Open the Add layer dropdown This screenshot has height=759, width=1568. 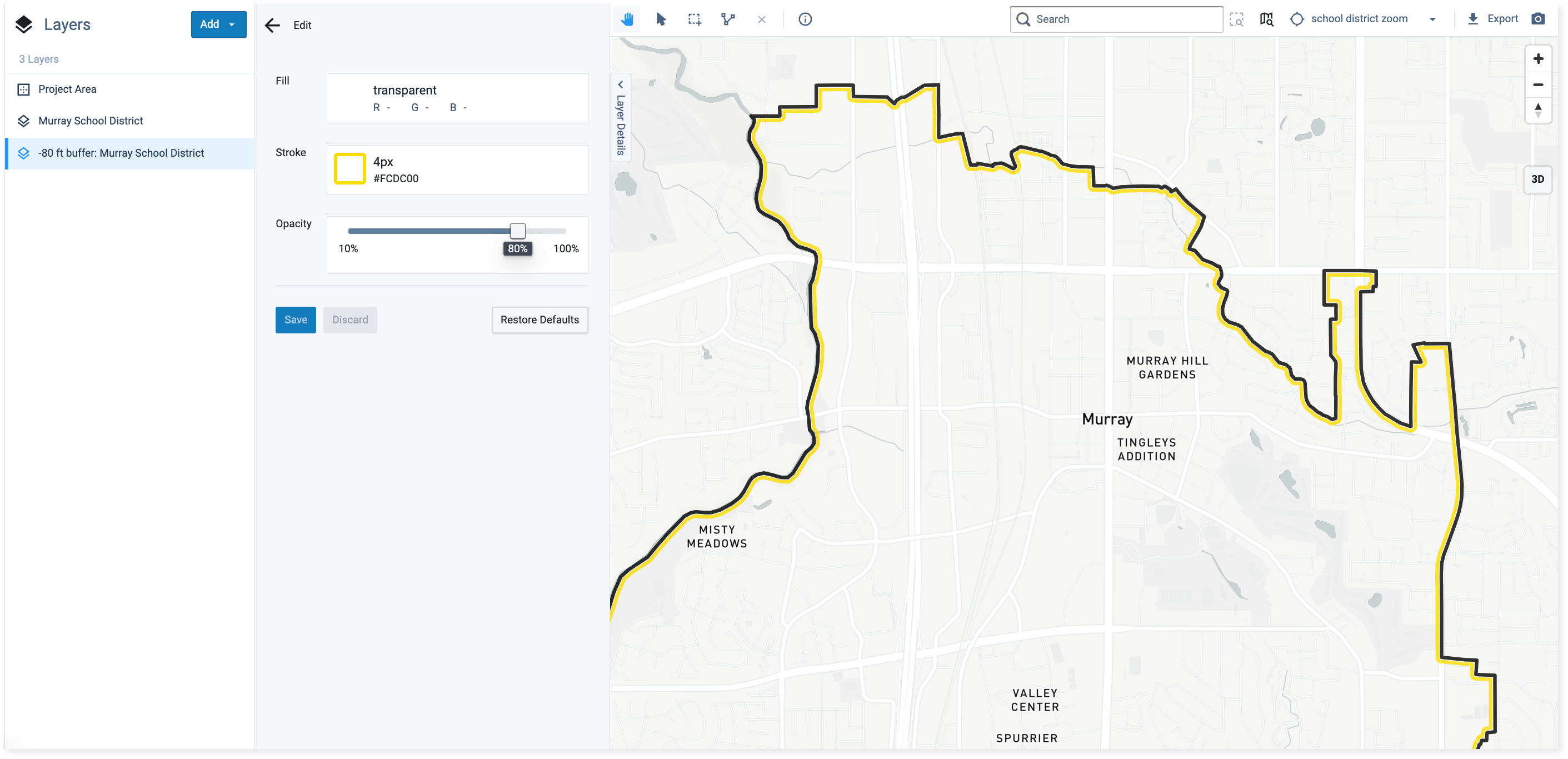click(x=218, y=24)
